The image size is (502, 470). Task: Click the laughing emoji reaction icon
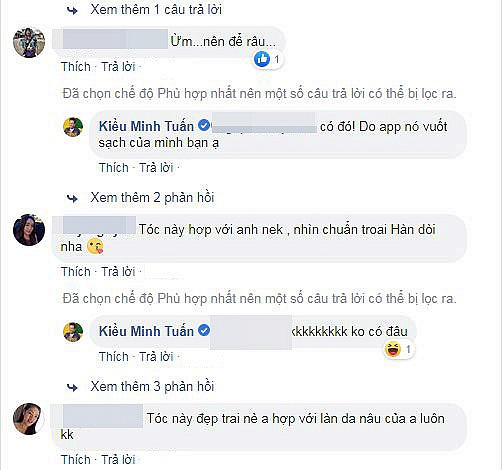pyautogui.click(x=392, y=350)
